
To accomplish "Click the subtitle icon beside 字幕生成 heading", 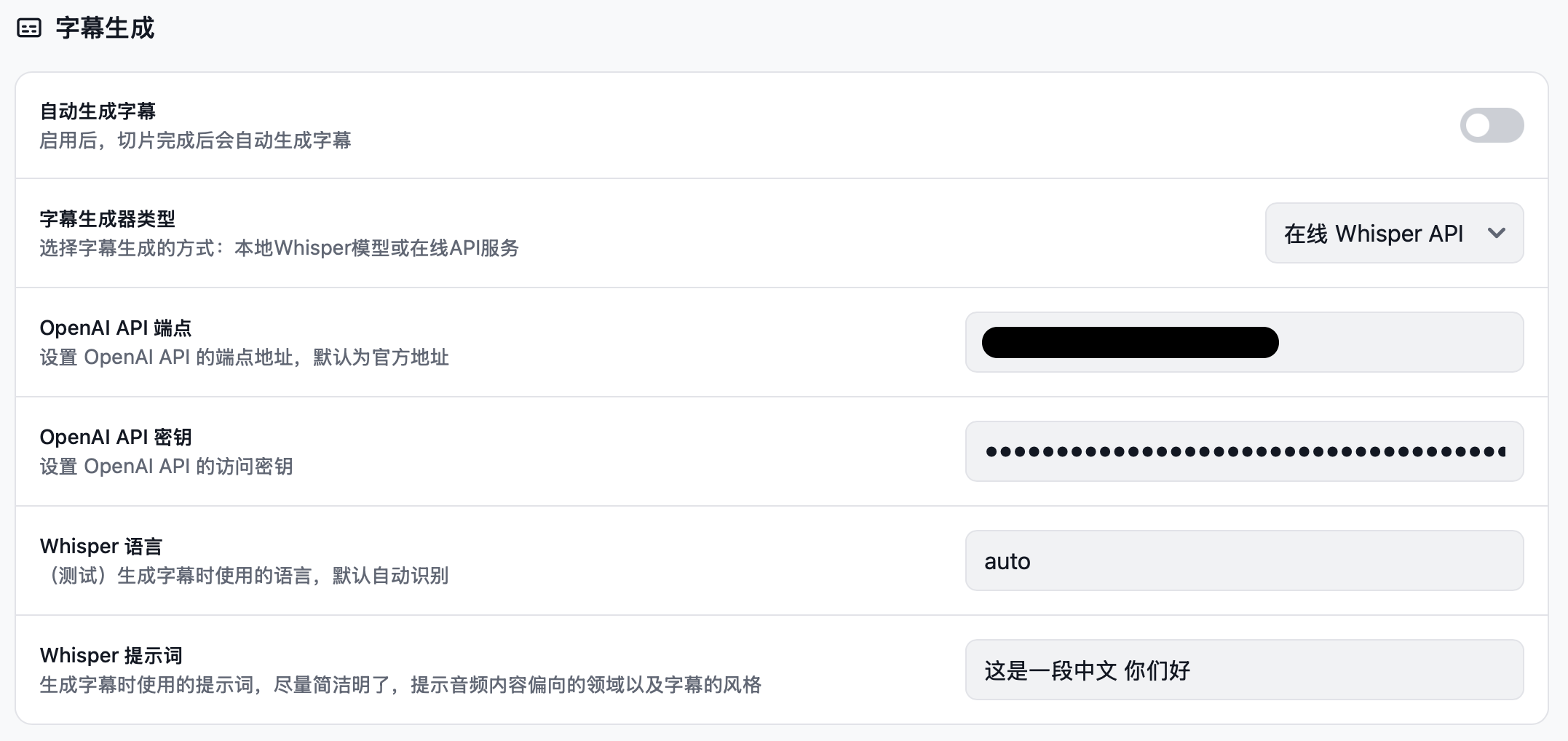I will tap(29, 28).
